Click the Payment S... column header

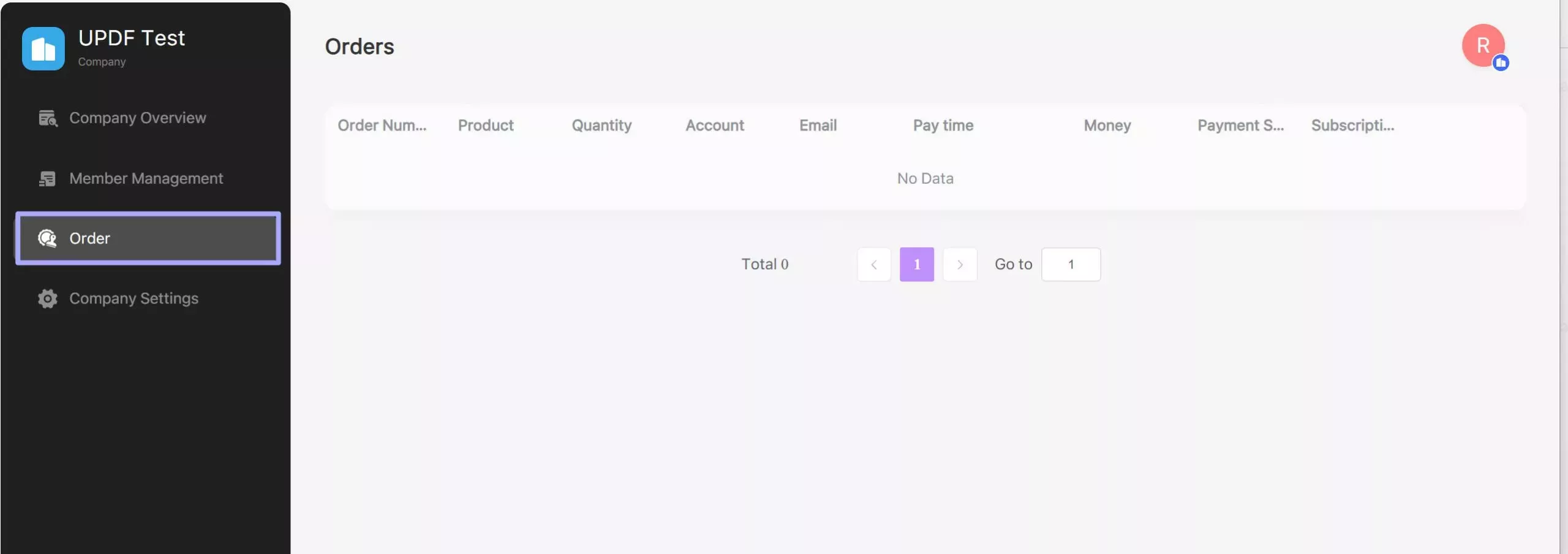(1241, 125)
